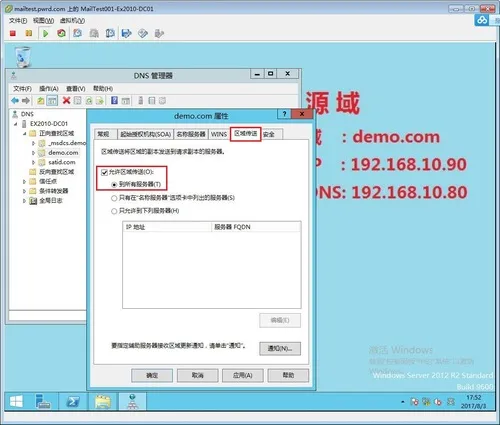Open the 操作(A) menu in DNS Manager
Image resolution: width=500 pixels, height=425 pixels.
tap(49, 89)
